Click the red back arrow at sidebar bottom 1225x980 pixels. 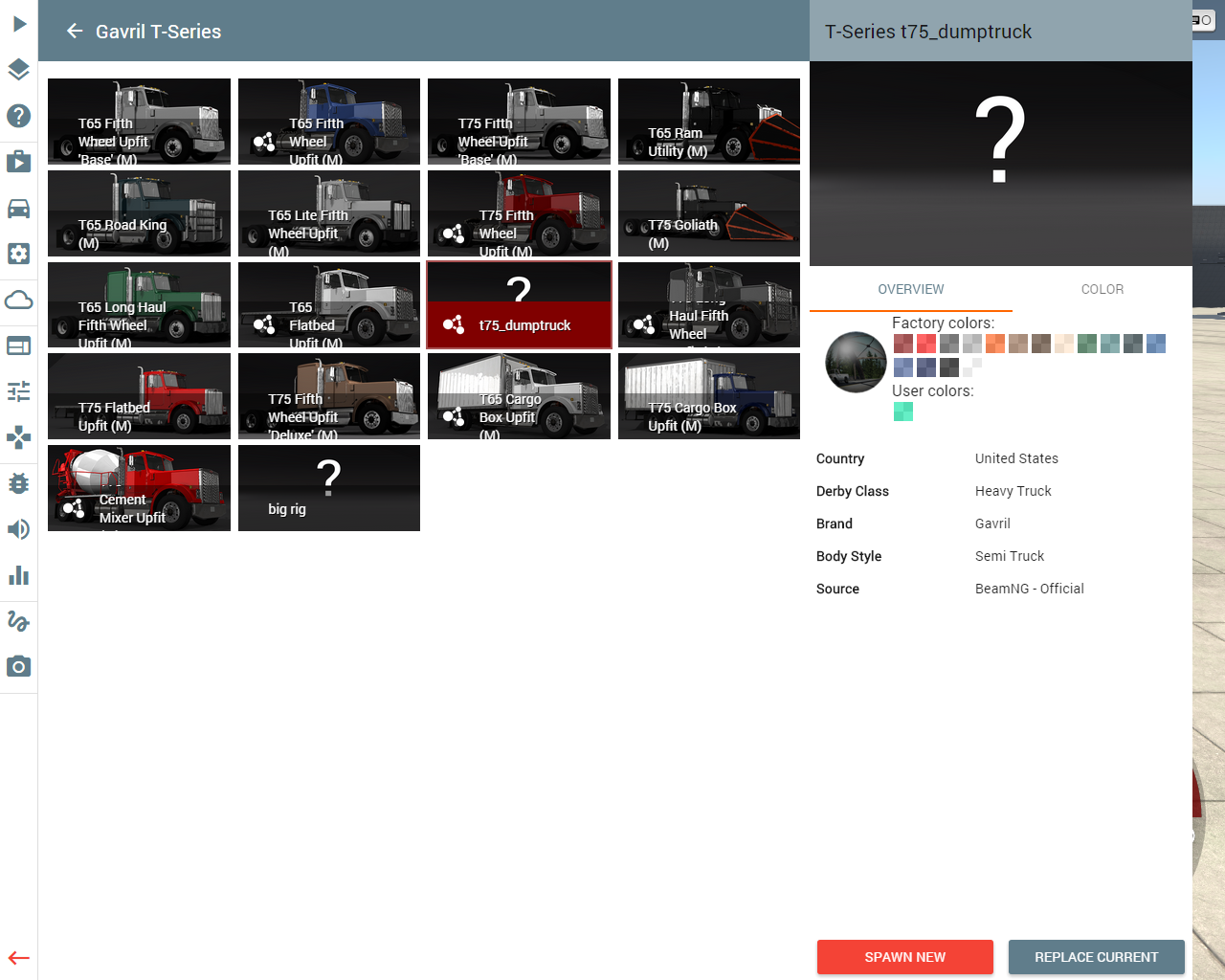[19, 958]
